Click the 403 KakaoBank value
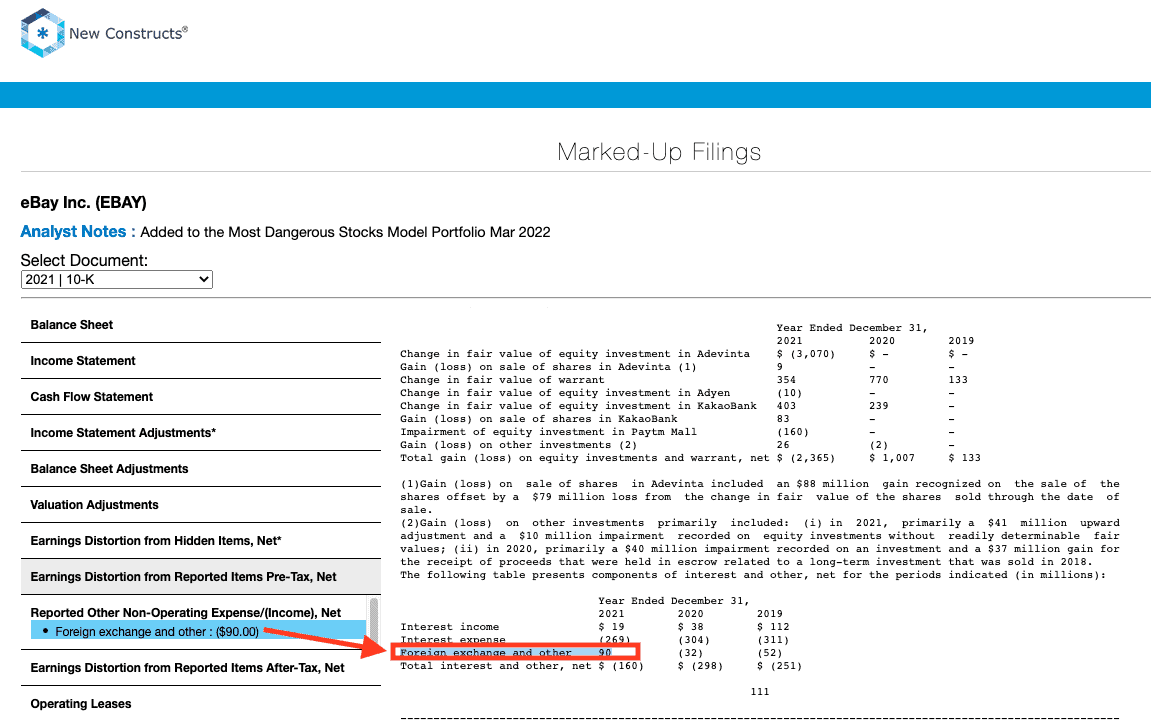Viewport: 1151px width, 720px height. click(786, 406)
